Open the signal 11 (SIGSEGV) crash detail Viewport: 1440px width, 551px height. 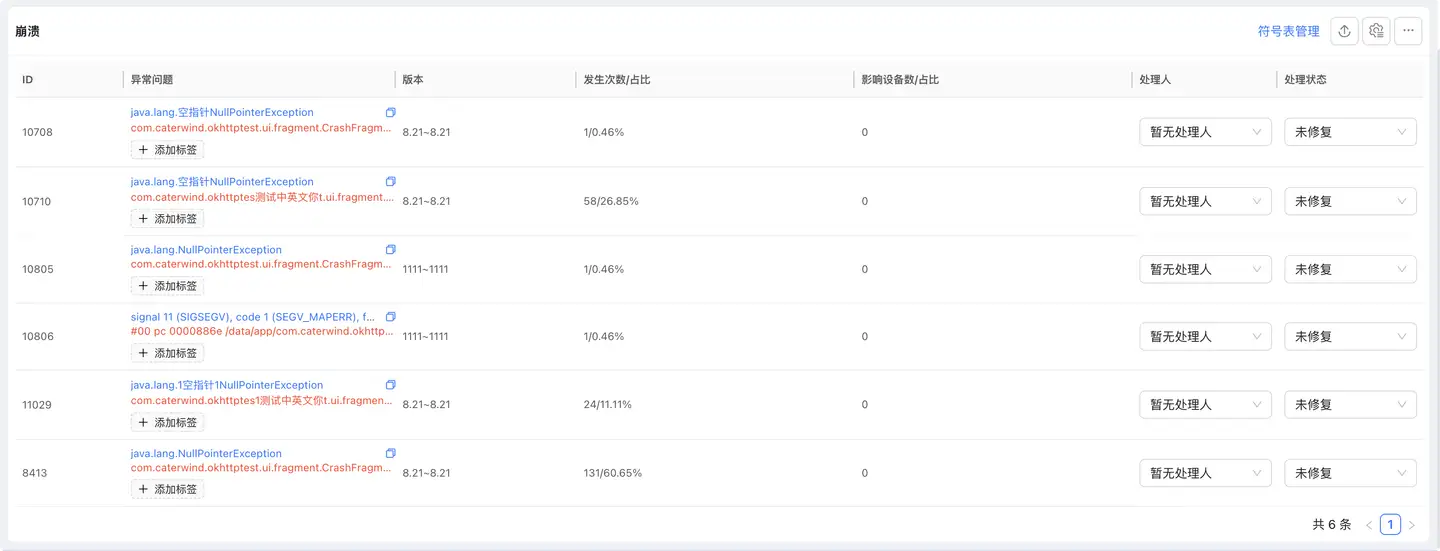pos(252,317)
